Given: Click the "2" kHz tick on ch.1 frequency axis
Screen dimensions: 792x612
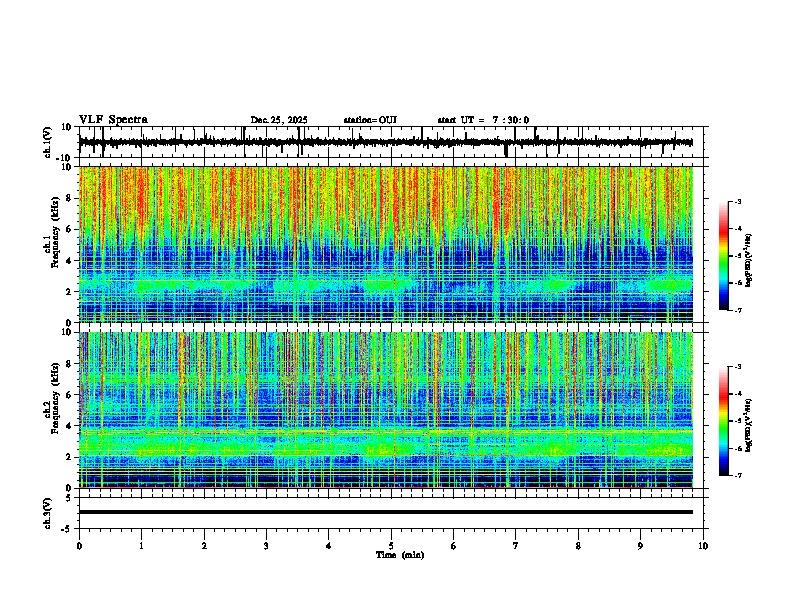Looking at the screenshot, I should coord(70,292).
